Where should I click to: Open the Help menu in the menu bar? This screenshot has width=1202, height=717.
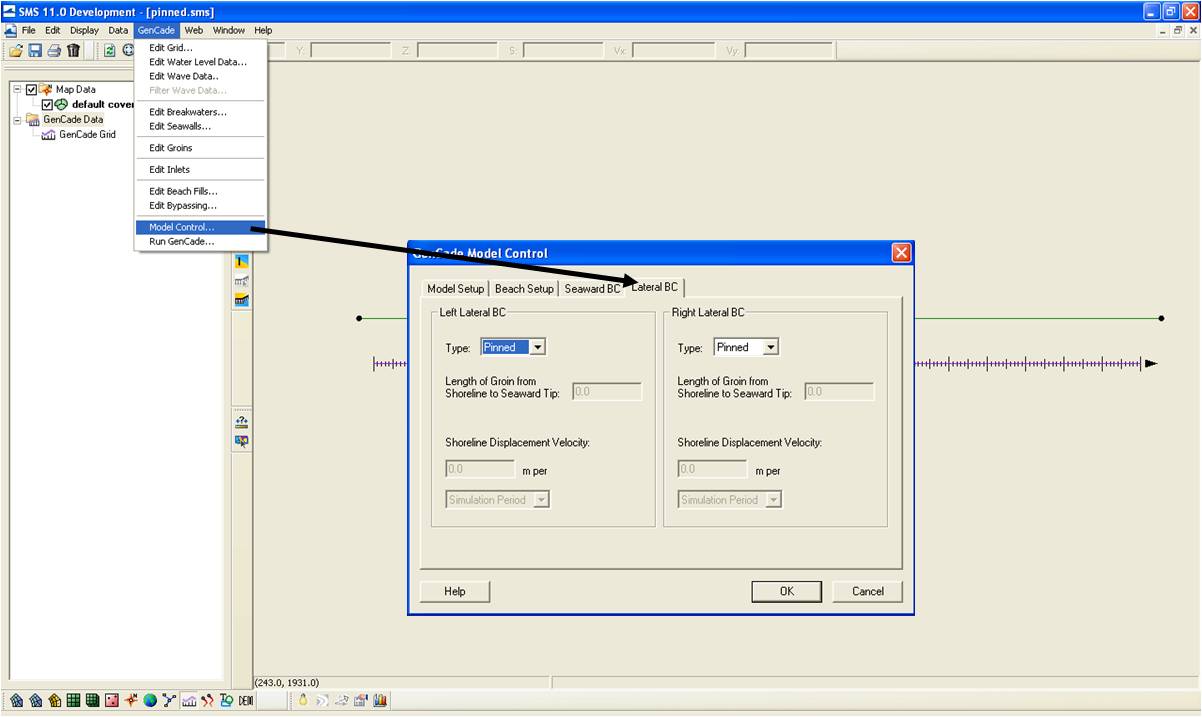click(x=263, y=30)
